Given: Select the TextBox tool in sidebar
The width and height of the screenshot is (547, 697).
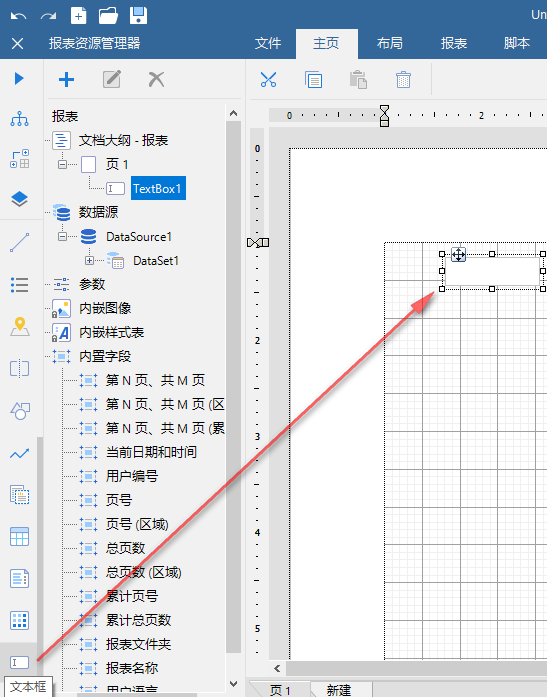Looking at the screenshot, I should 20,662.
